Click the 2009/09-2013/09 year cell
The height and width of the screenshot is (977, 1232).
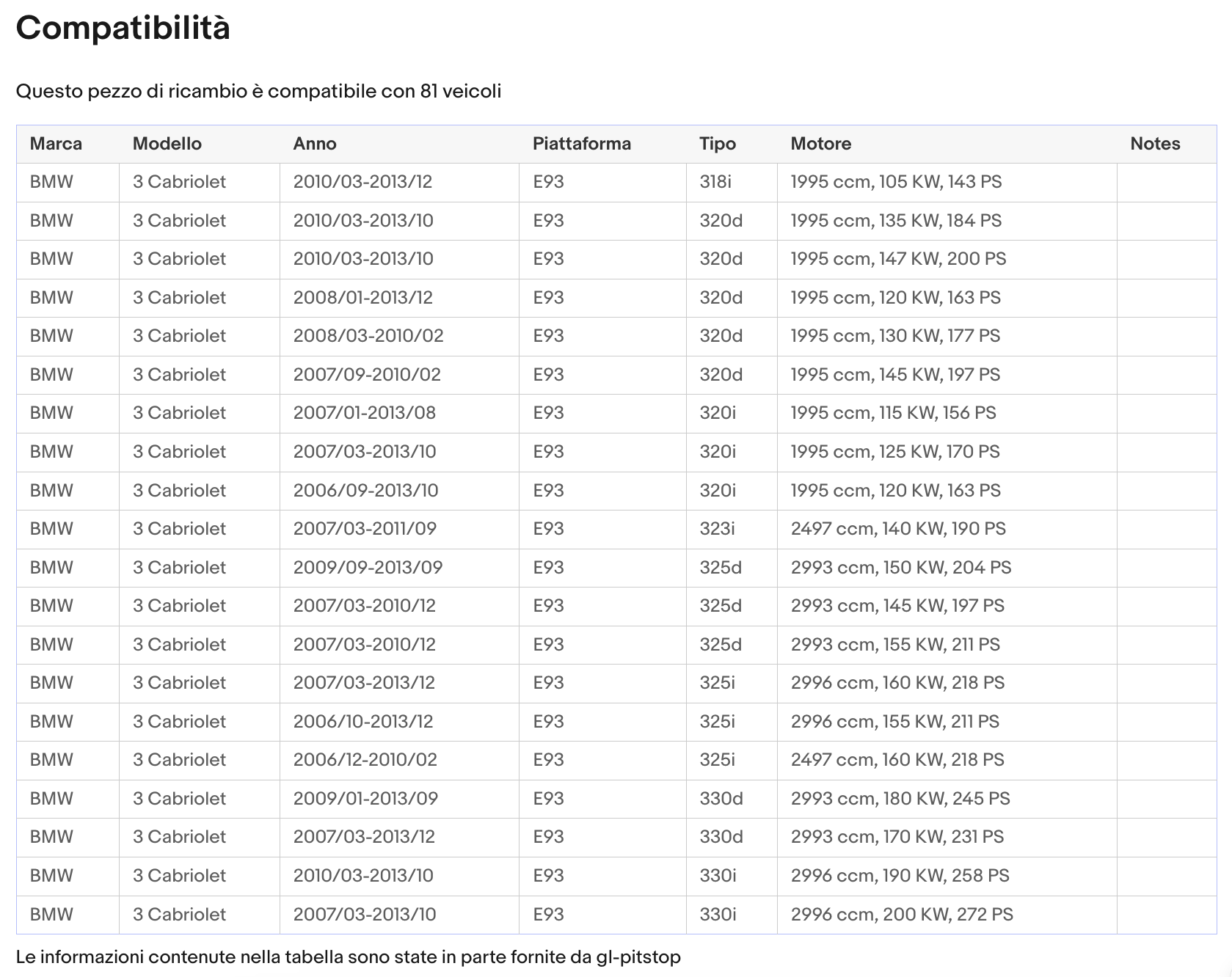[399, 568]
